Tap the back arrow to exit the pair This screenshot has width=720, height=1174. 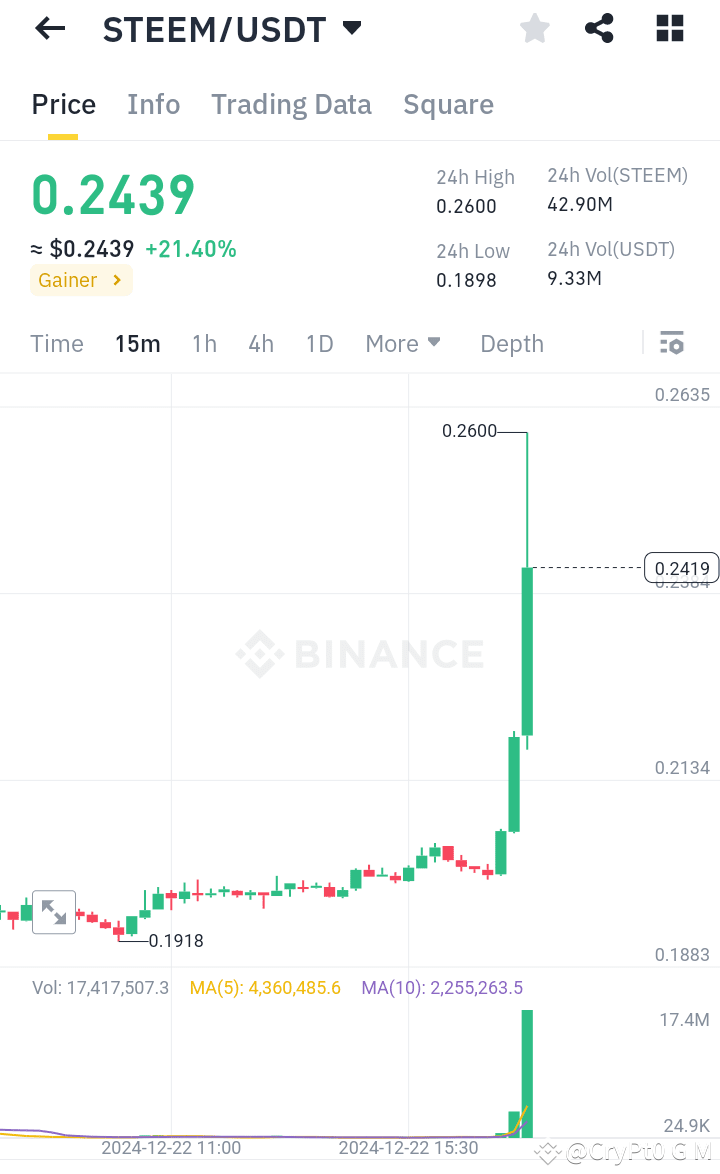[x=48, y=28]
